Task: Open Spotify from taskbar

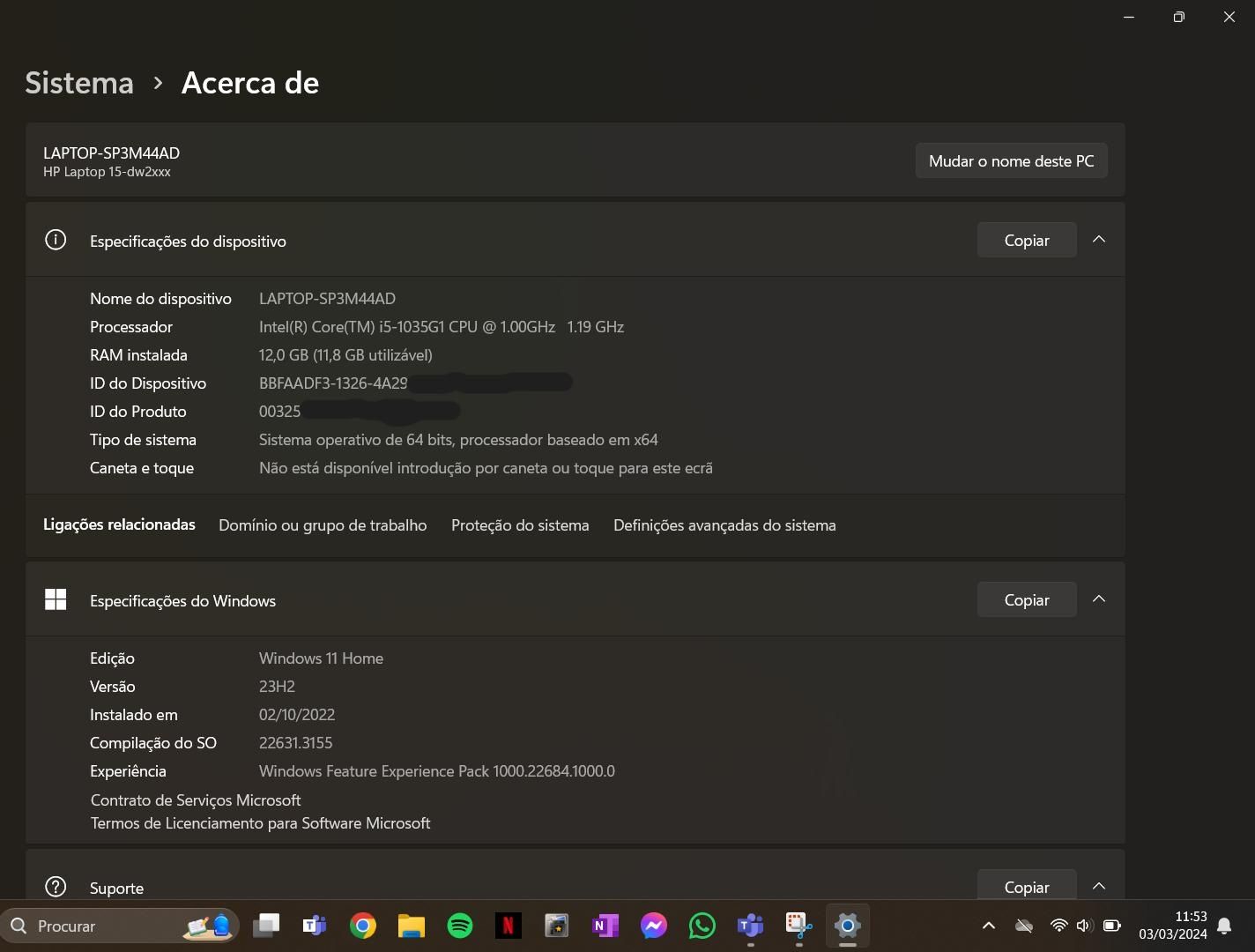Action: coord(460,926)
